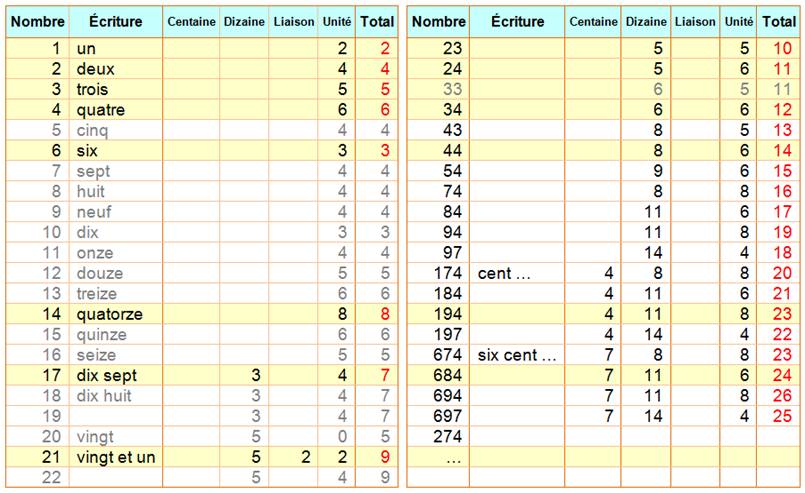Click the 'Total' header in right table

click(778, 21)
